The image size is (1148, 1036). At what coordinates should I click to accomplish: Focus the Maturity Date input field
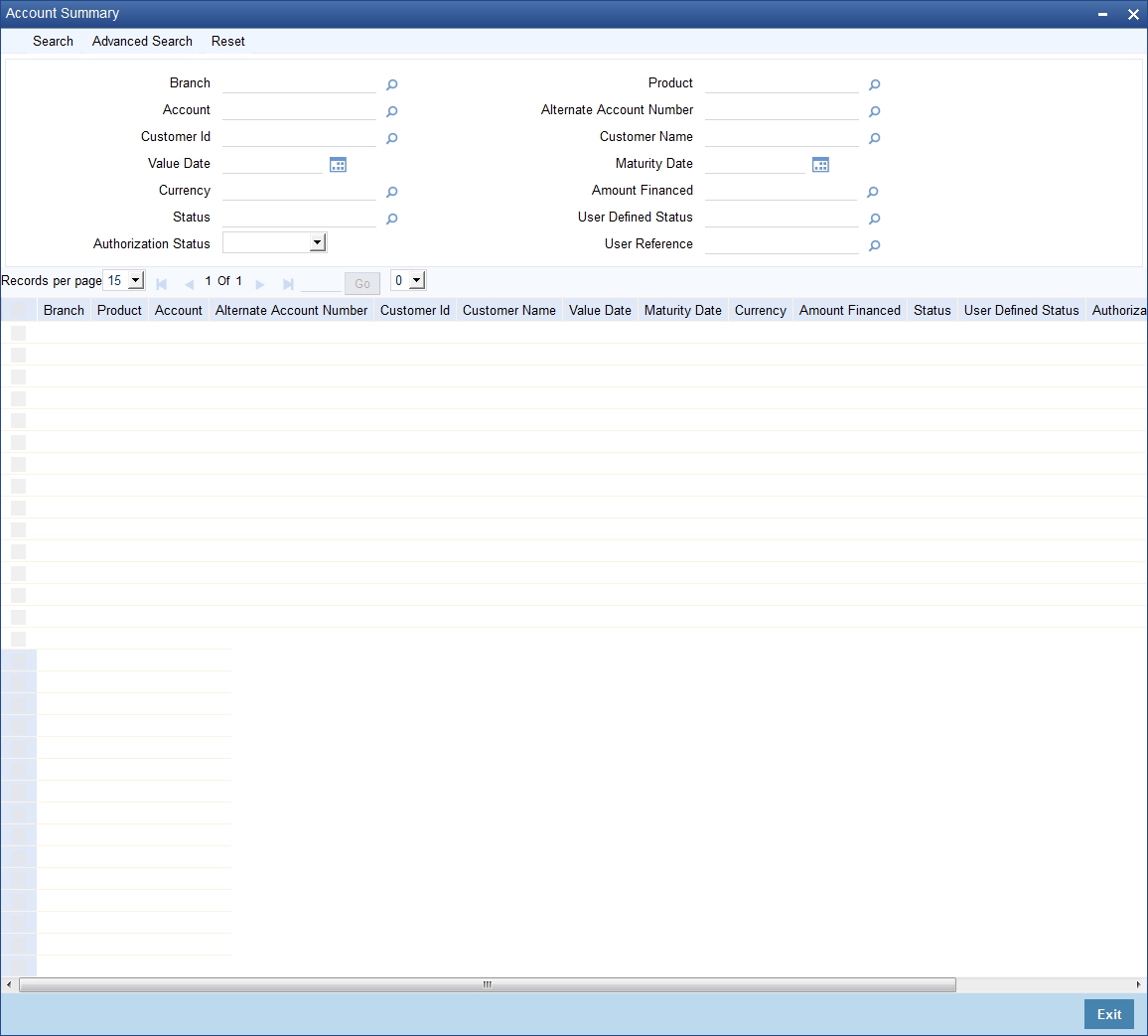coord(755,165)
